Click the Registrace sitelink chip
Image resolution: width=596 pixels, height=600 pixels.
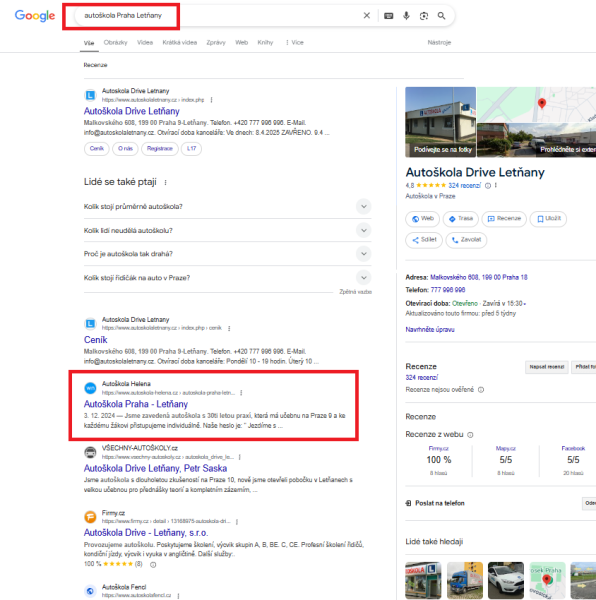(160, 148)
